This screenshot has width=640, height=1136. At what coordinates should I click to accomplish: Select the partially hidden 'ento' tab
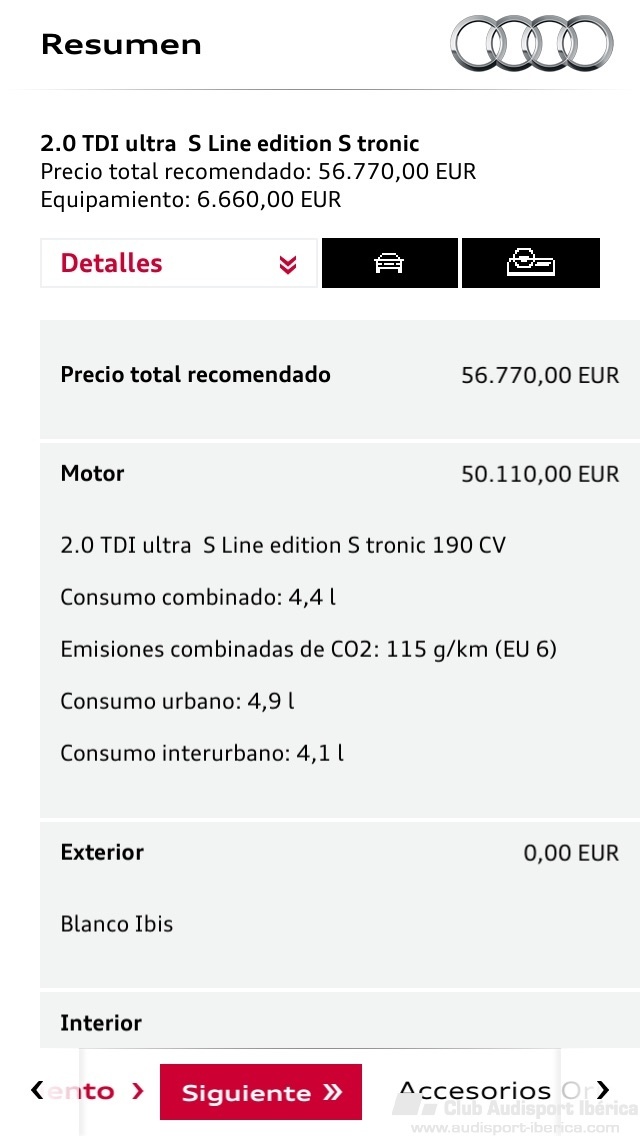(x=81, y=1091)
